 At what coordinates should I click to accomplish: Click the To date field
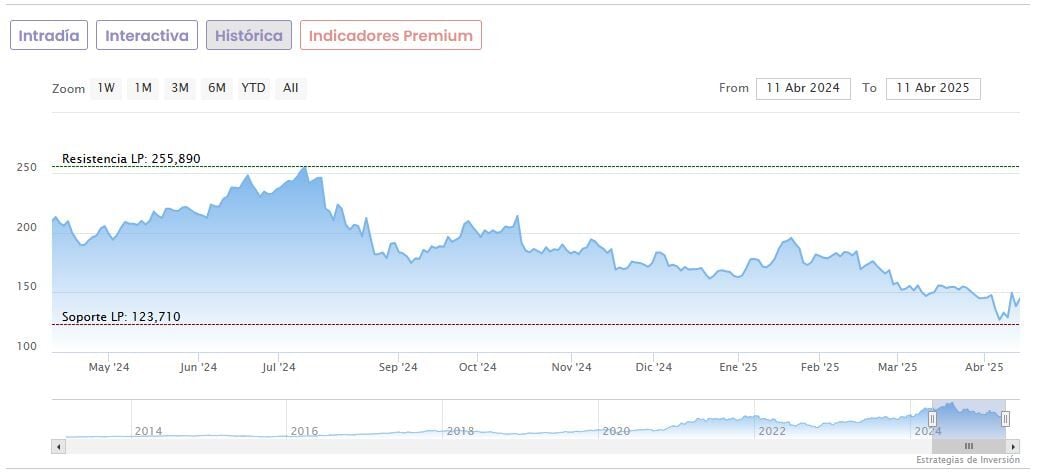click(x=933, y=88)
